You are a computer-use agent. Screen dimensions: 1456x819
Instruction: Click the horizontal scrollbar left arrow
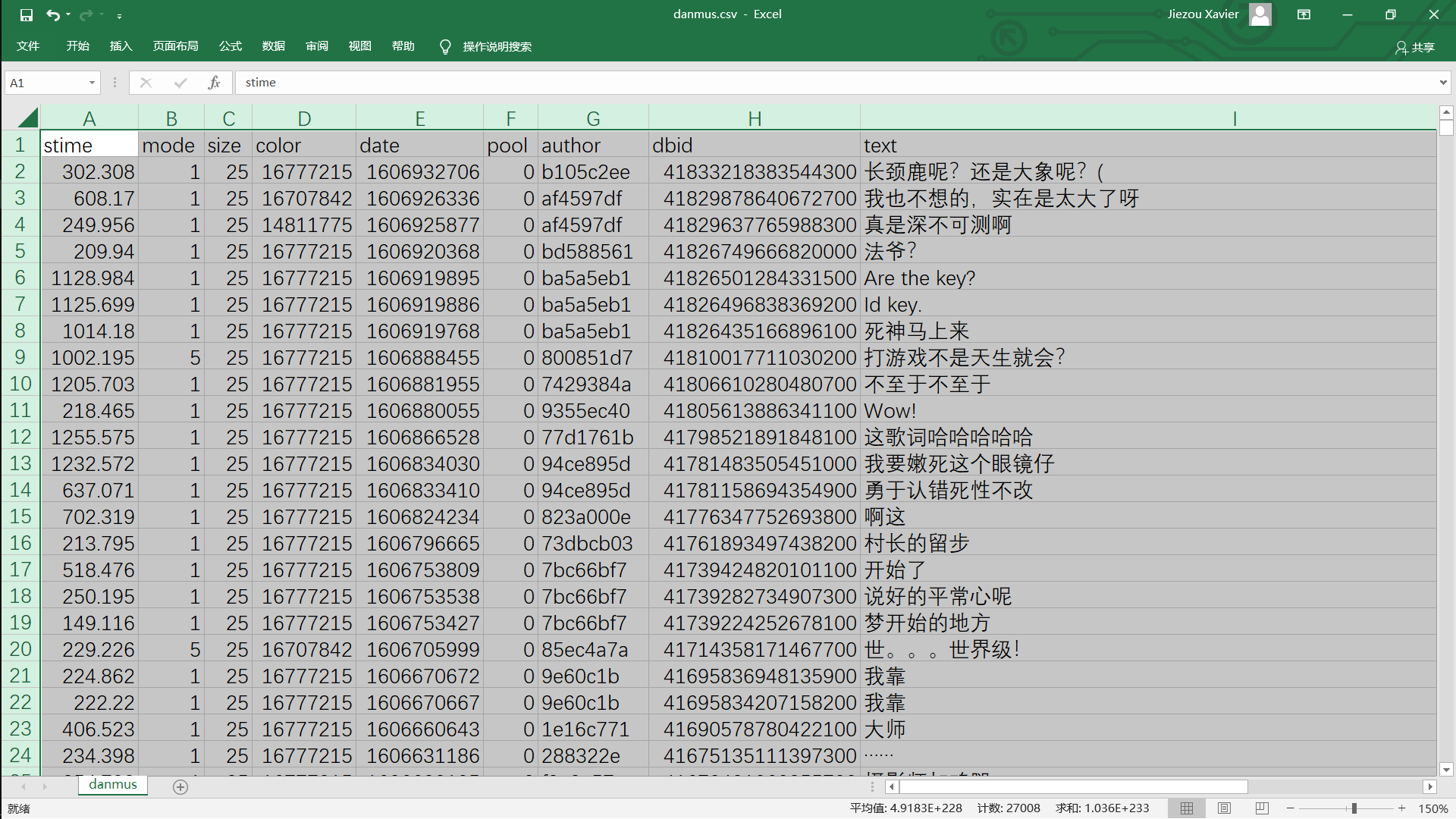[x=892, y=787]
